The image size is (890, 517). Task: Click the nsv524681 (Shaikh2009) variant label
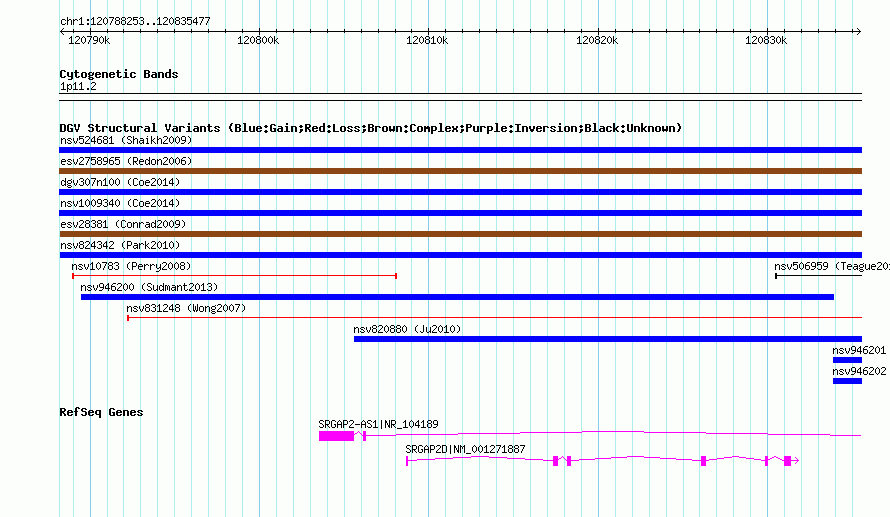pos(126,140)
